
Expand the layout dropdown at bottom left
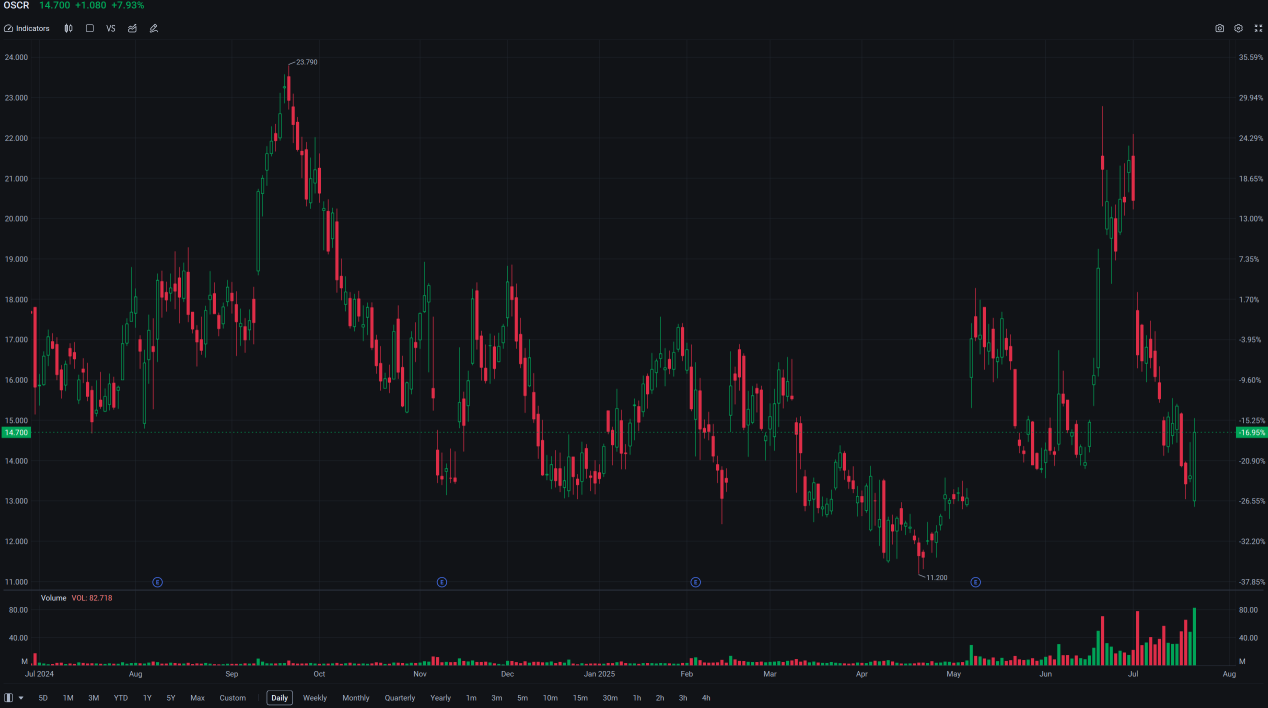coord(14,698)
